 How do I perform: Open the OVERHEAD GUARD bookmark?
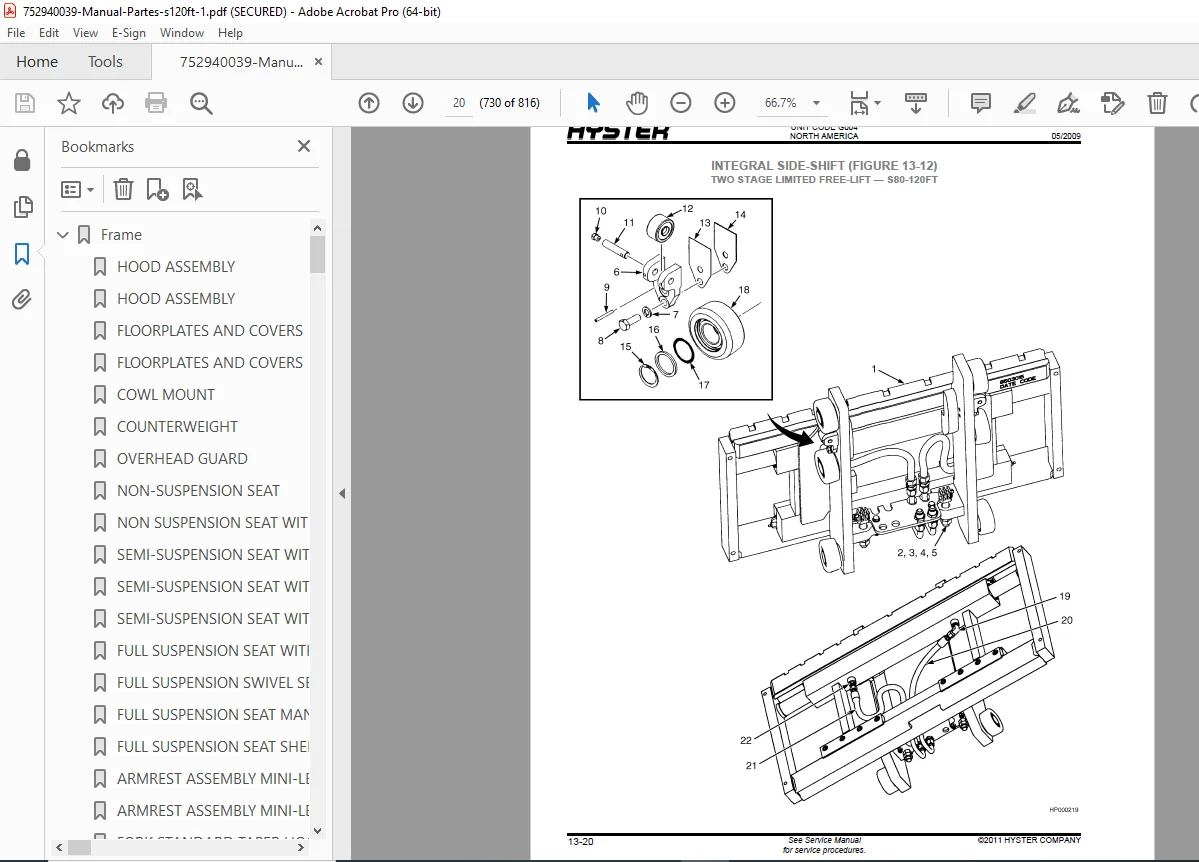tap(182, 459)
